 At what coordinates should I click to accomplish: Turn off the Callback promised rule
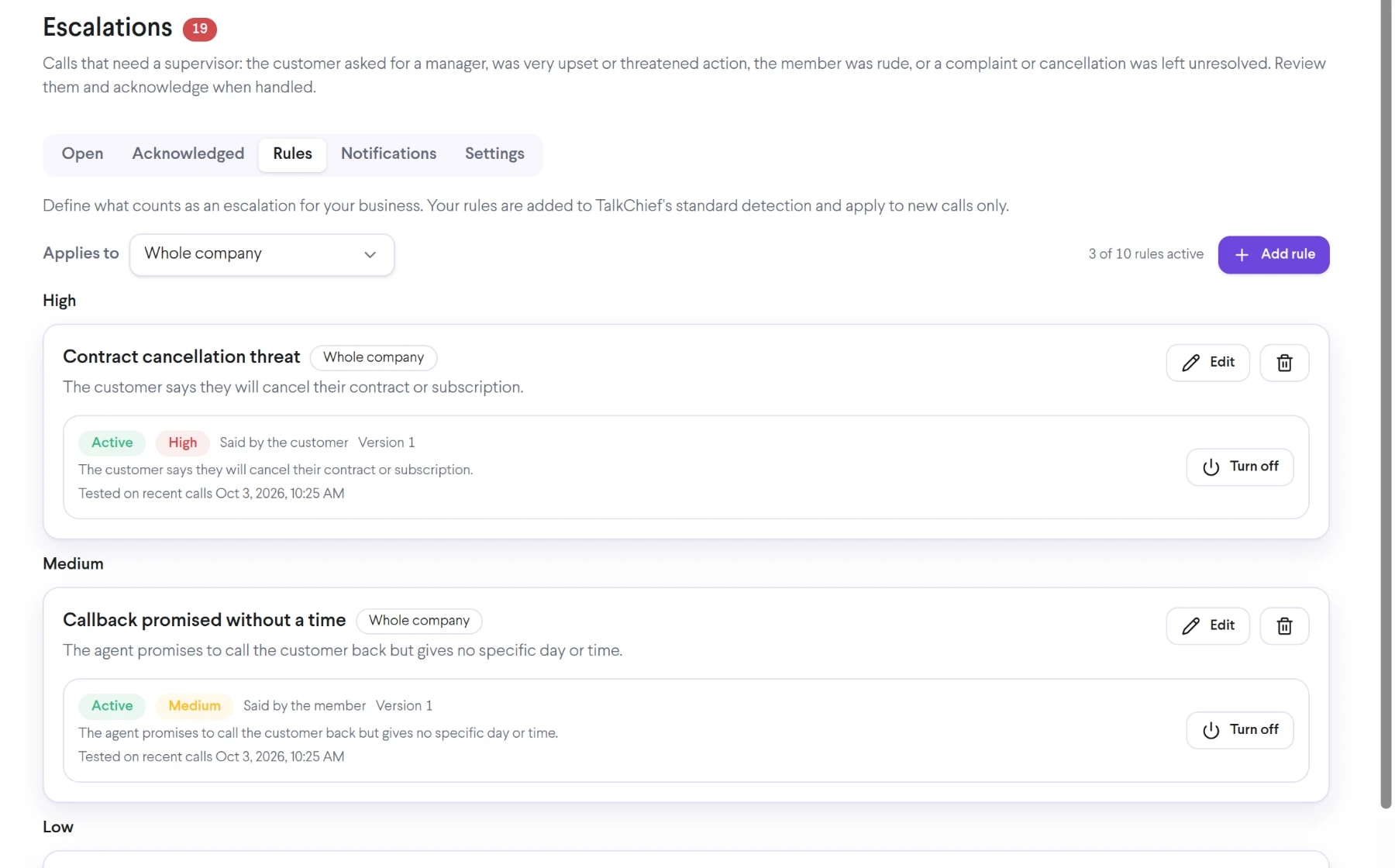1239,730
